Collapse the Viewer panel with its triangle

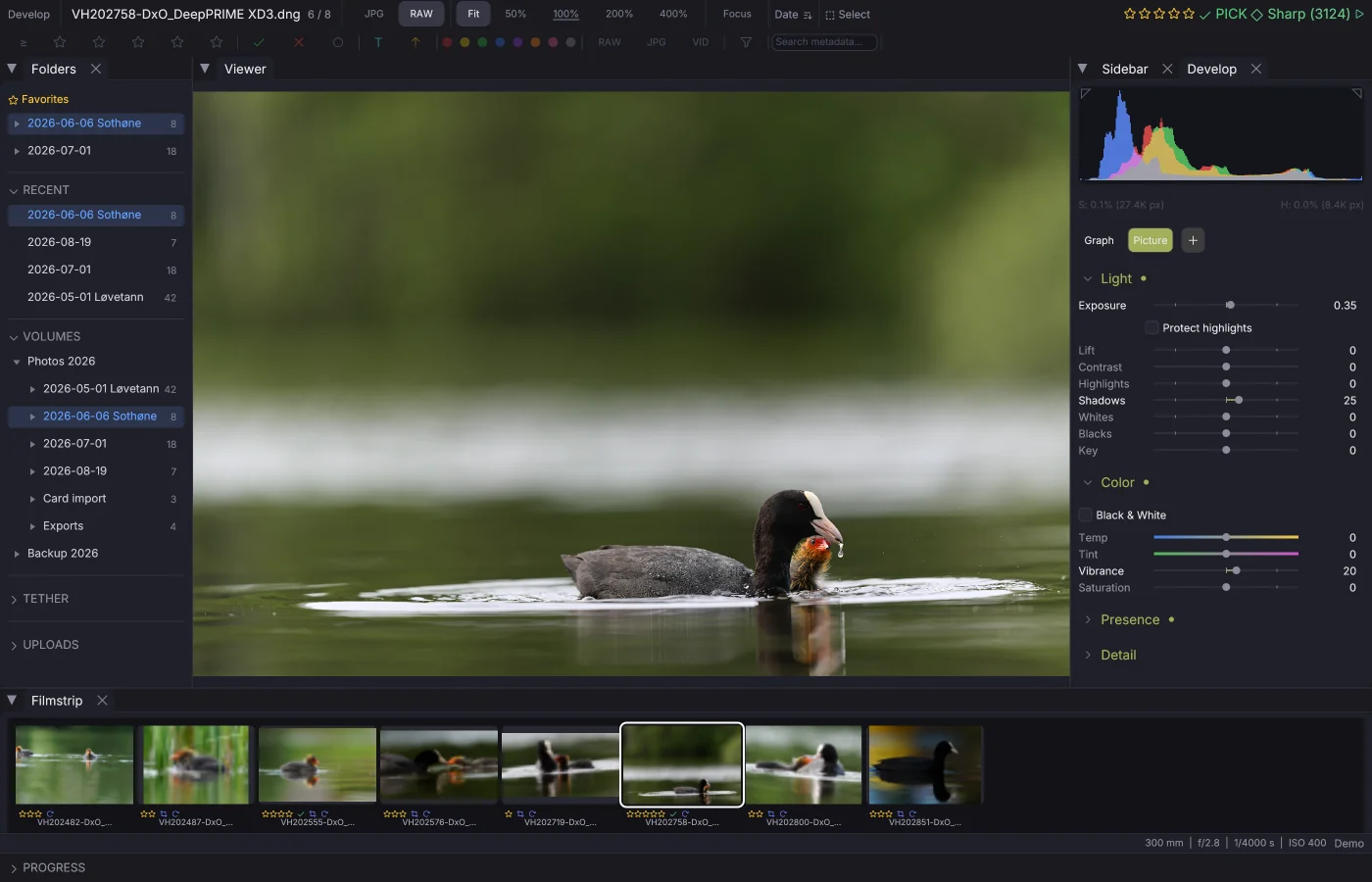click(205, 69)
